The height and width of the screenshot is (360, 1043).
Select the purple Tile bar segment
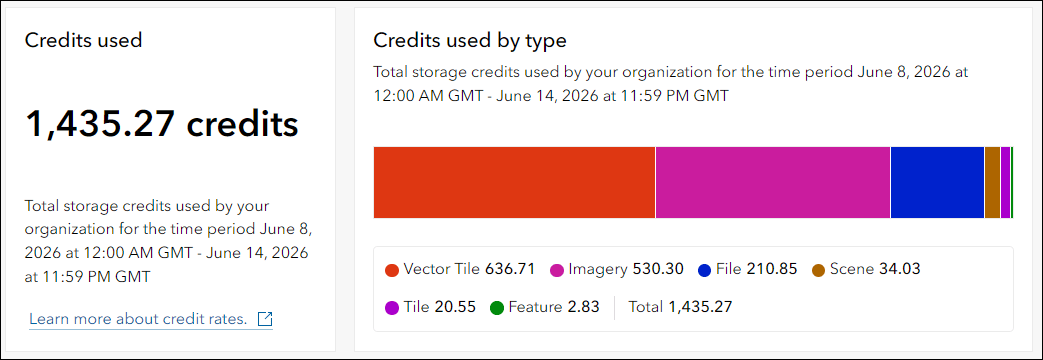click(1005, 182)
